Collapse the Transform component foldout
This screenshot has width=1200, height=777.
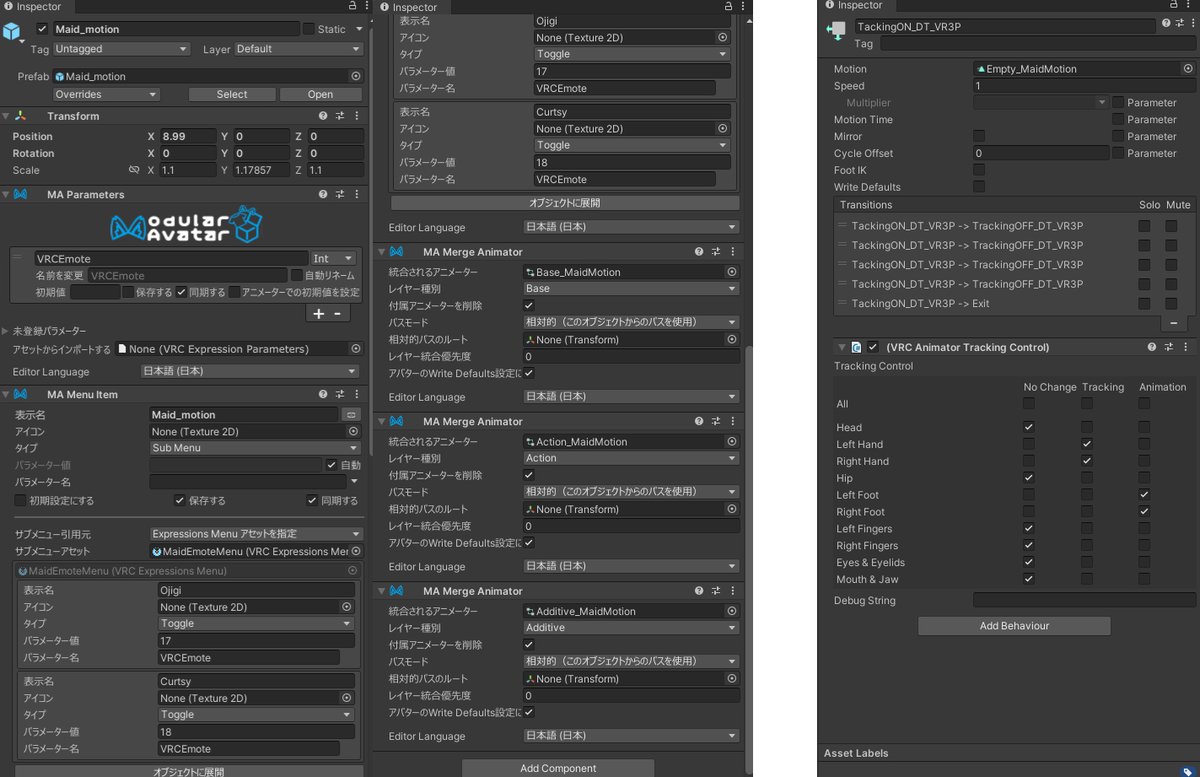coord(5,116)
